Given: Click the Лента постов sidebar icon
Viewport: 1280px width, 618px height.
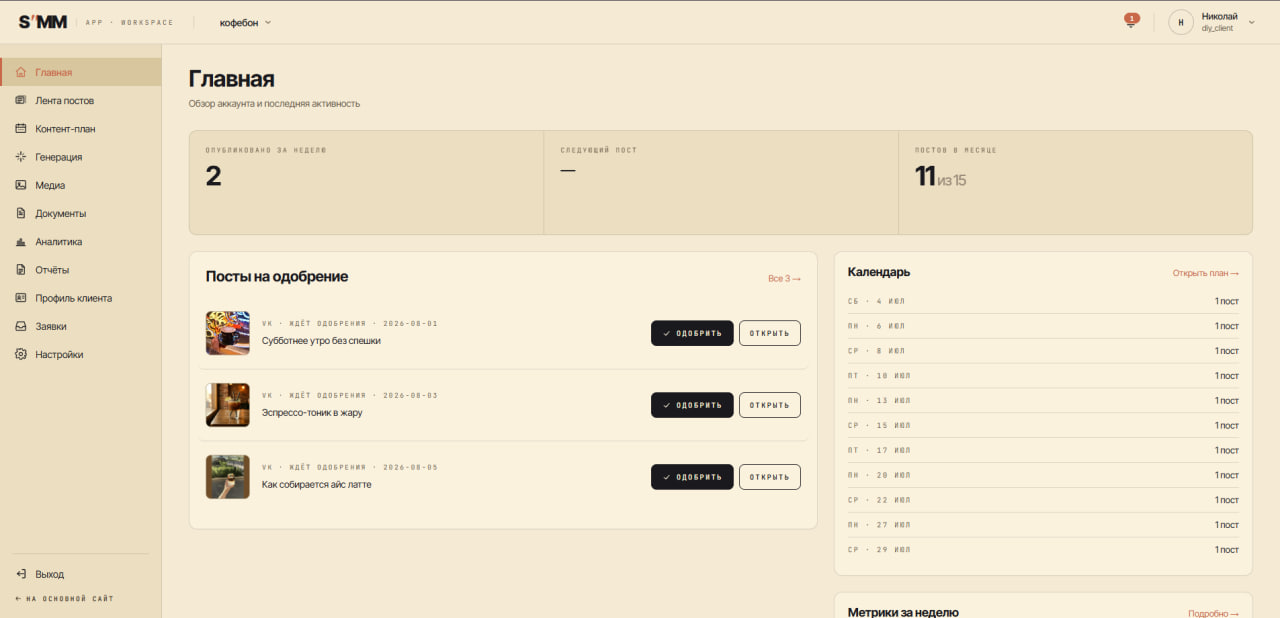Looking at the screenshot, I should tap(21, 100).
